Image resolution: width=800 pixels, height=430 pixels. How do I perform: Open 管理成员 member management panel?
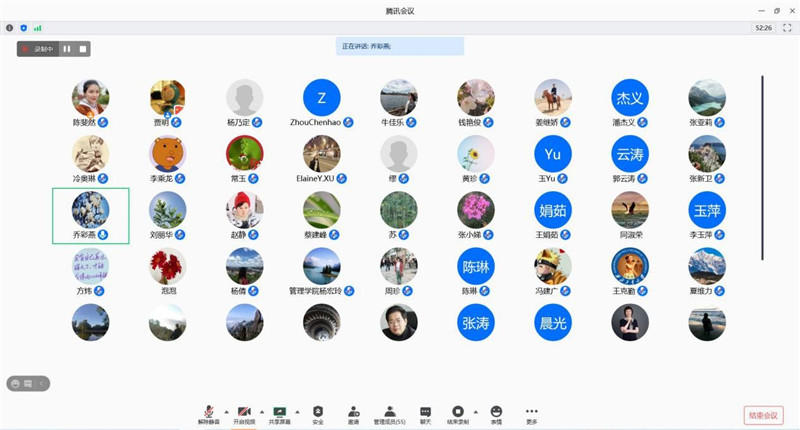point(389,413)
